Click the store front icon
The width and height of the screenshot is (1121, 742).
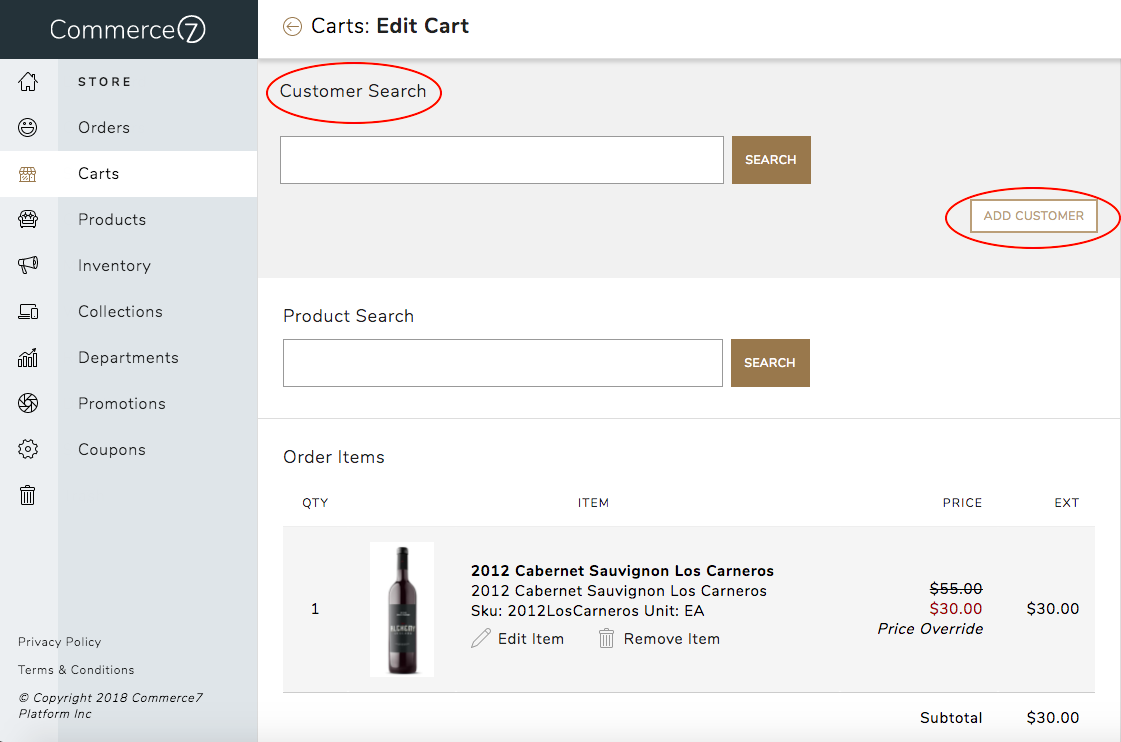tap(28, 174)
